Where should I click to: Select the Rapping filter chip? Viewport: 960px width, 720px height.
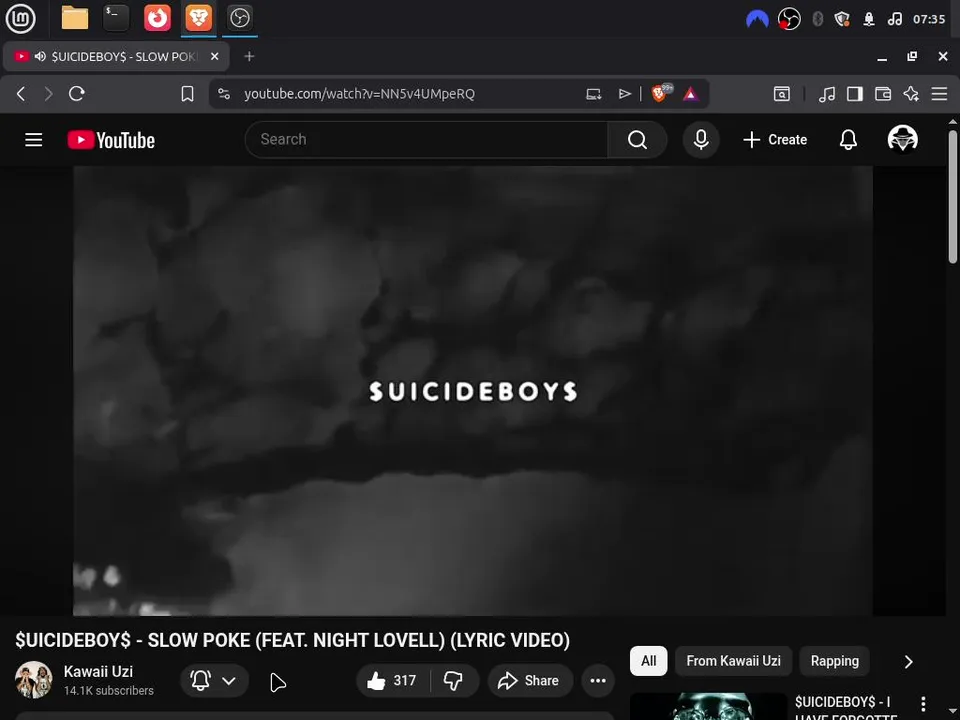(834, 661)
